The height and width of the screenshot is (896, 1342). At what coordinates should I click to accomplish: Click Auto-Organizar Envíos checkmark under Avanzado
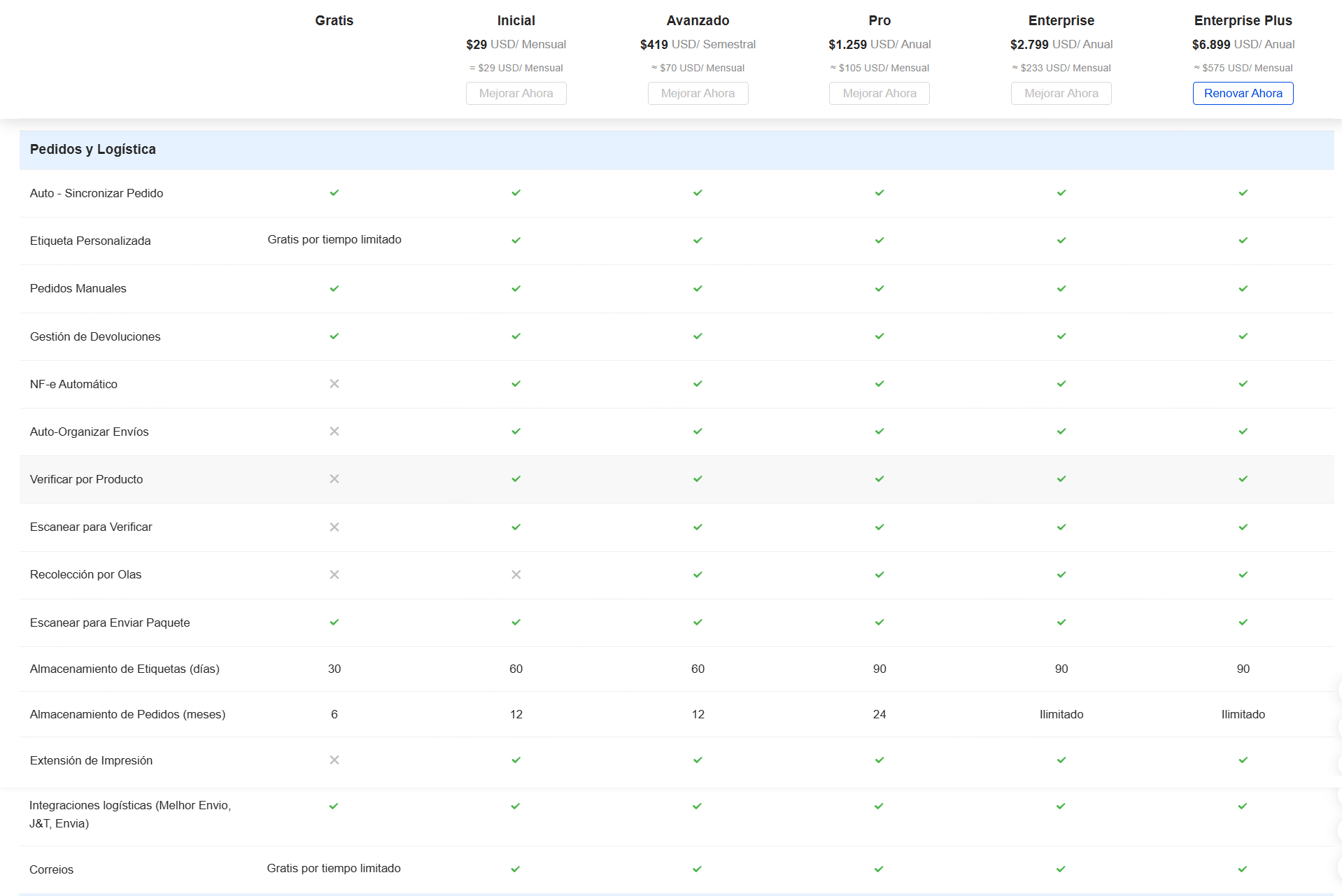[698, 432]
